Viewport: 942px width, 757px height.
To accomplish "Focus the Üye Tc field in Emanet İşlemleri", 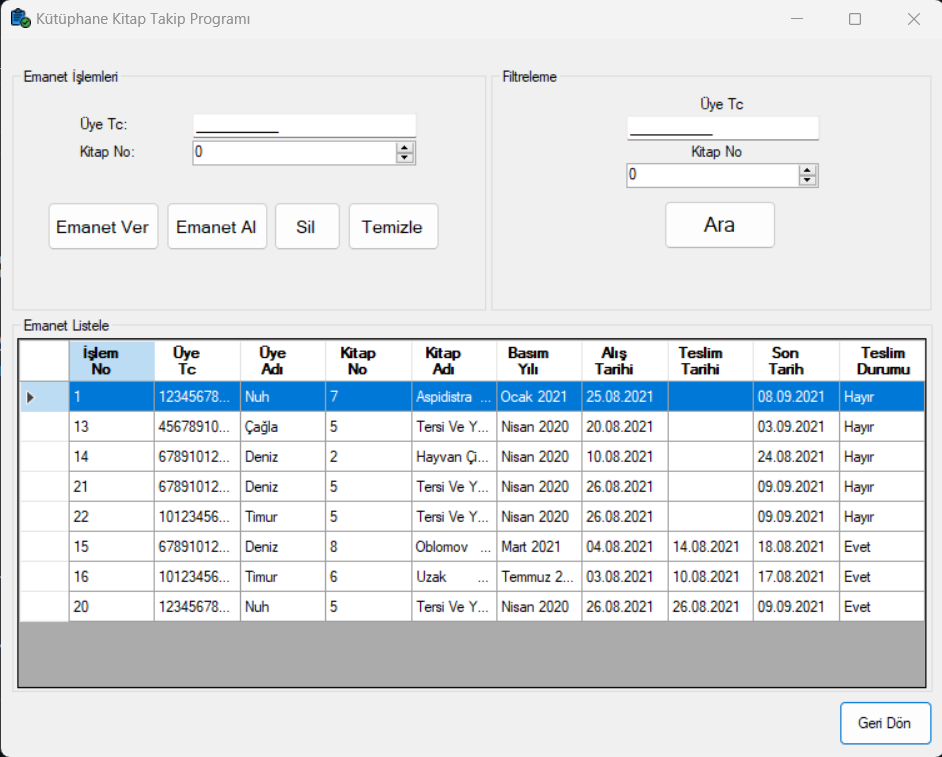I will pyautogui.click(x=305, y=126).
